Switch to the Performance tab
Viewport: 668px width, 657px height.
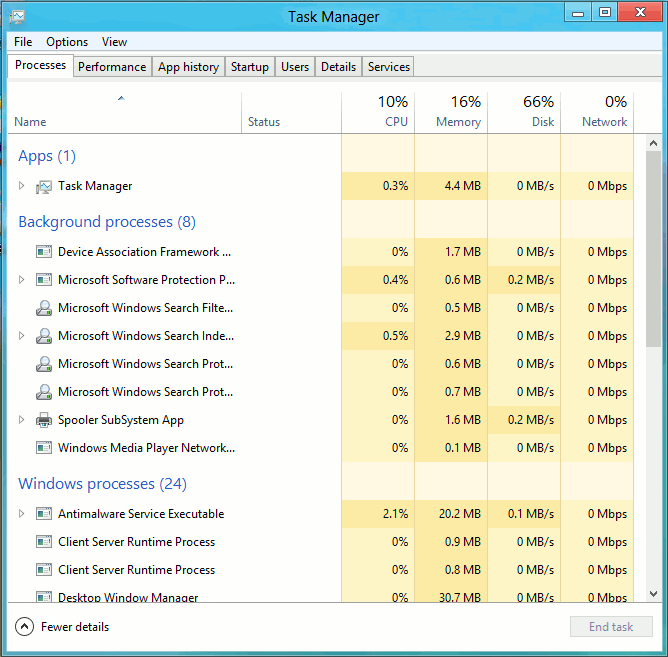pyautogui.click(x=112, y=67)
